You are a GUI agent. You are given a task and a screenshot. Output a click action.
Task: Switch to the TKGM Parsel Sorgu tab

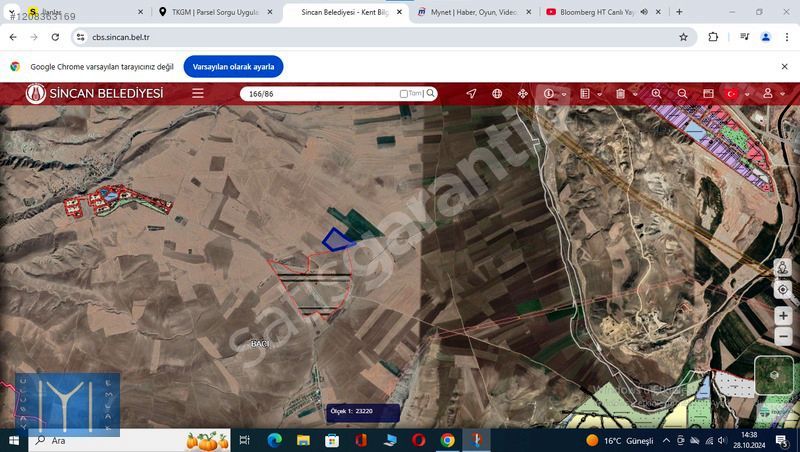click(x=215, y=12)
